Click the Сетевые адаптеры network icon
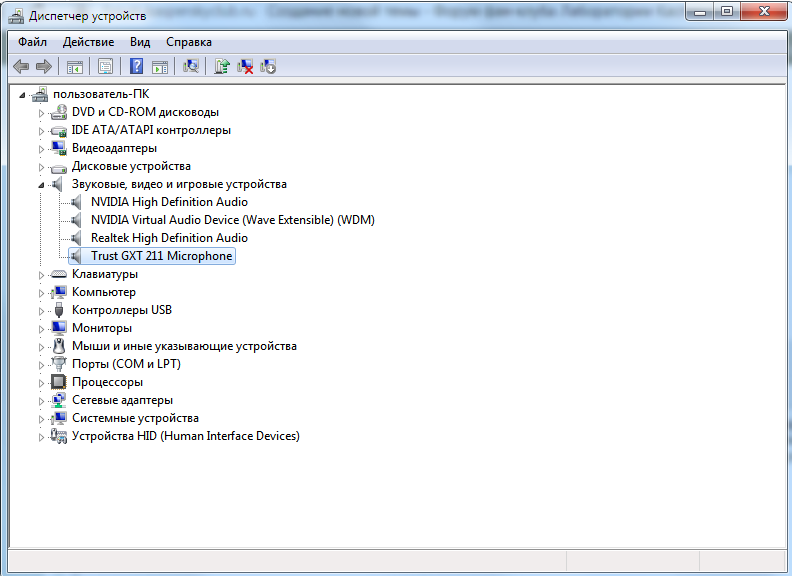792x576 pixels. click(x=59, y=400)
